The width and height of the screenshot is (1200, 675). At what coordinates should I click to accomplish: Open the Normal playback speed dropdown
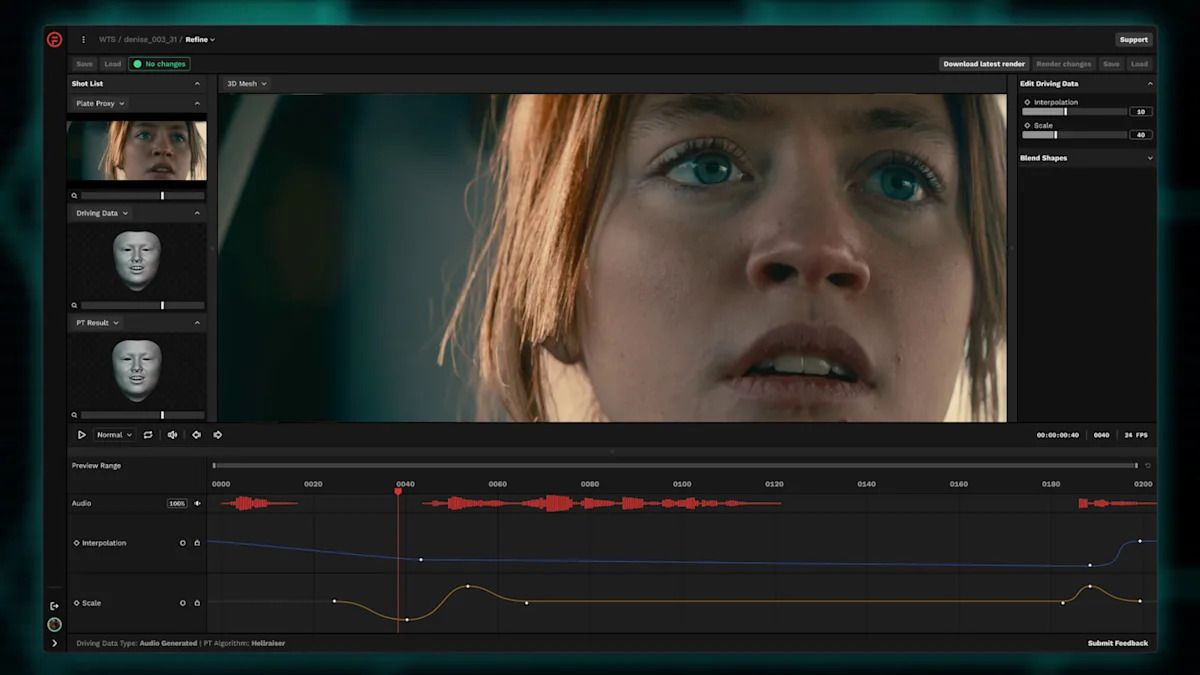tap(113, 434)
